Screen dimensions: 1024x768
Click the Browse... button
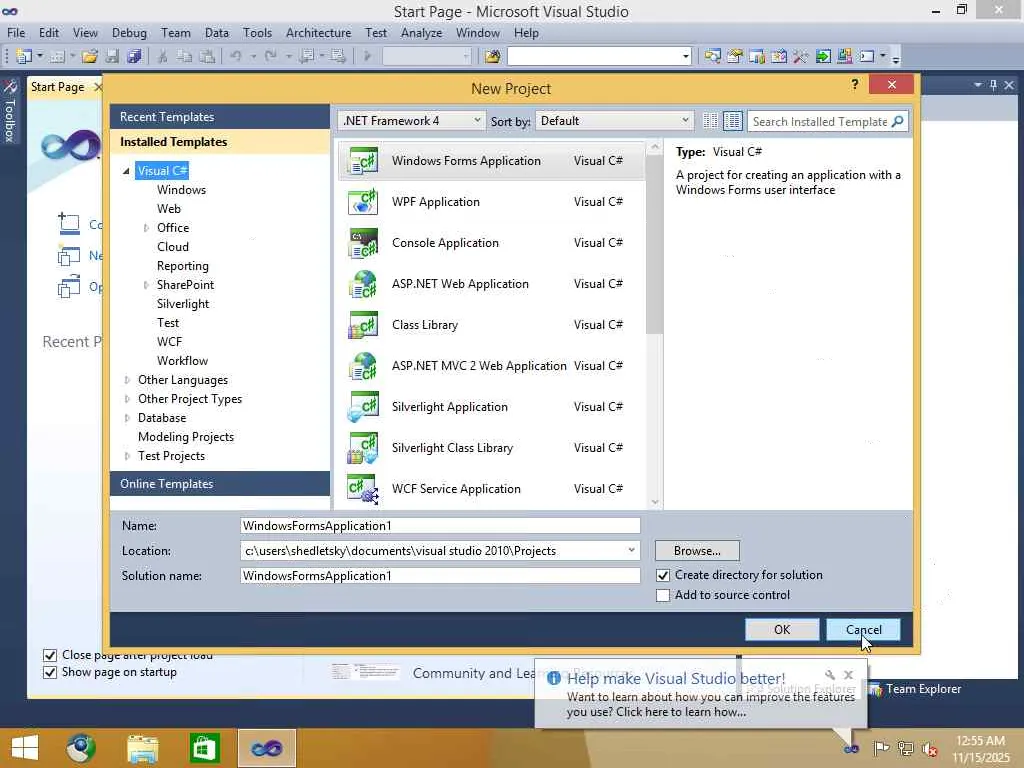(x=697, y=551)
